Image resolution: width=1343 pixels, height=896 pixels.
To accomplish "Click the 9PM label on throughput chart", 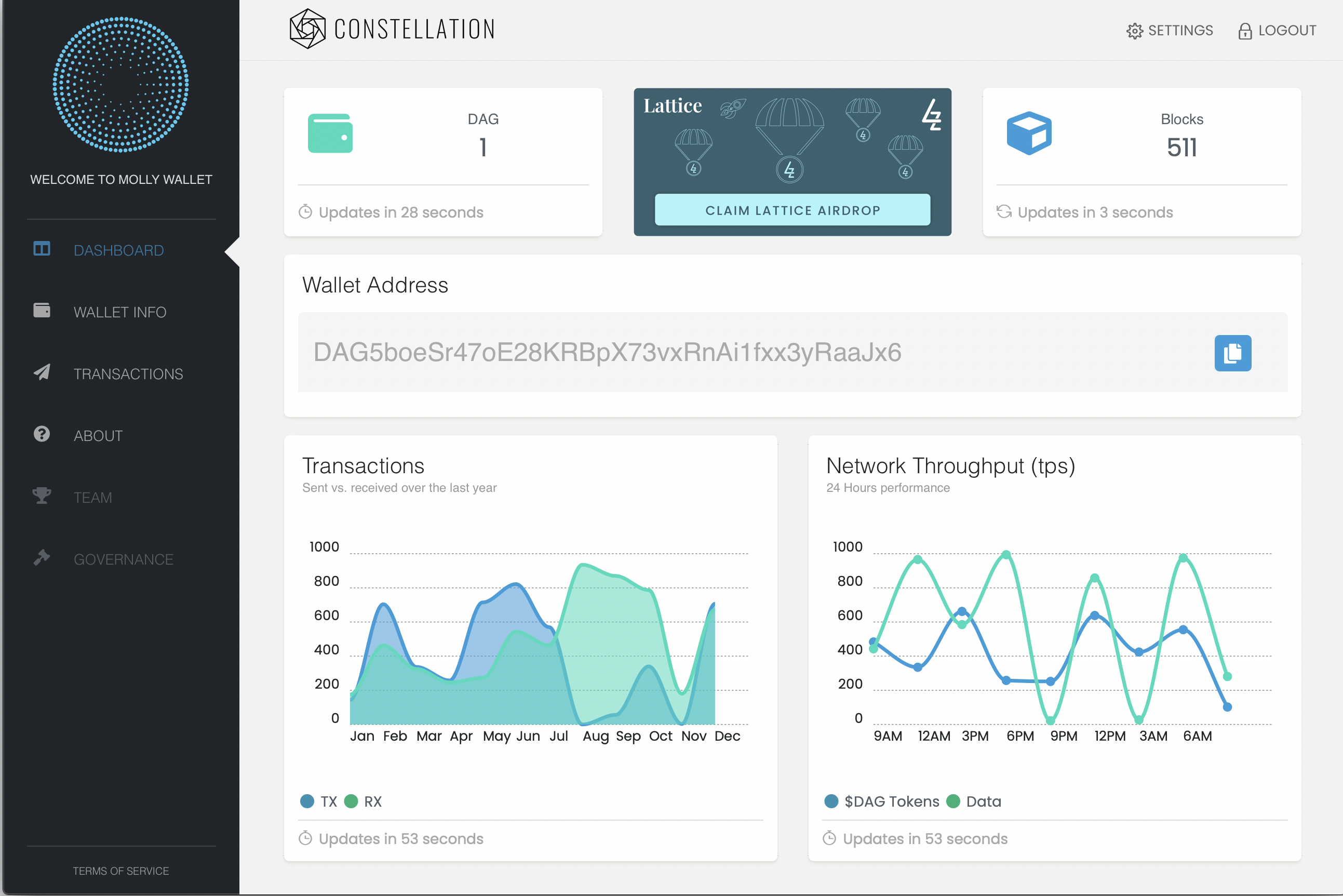I will click(x=1064, y=736).
